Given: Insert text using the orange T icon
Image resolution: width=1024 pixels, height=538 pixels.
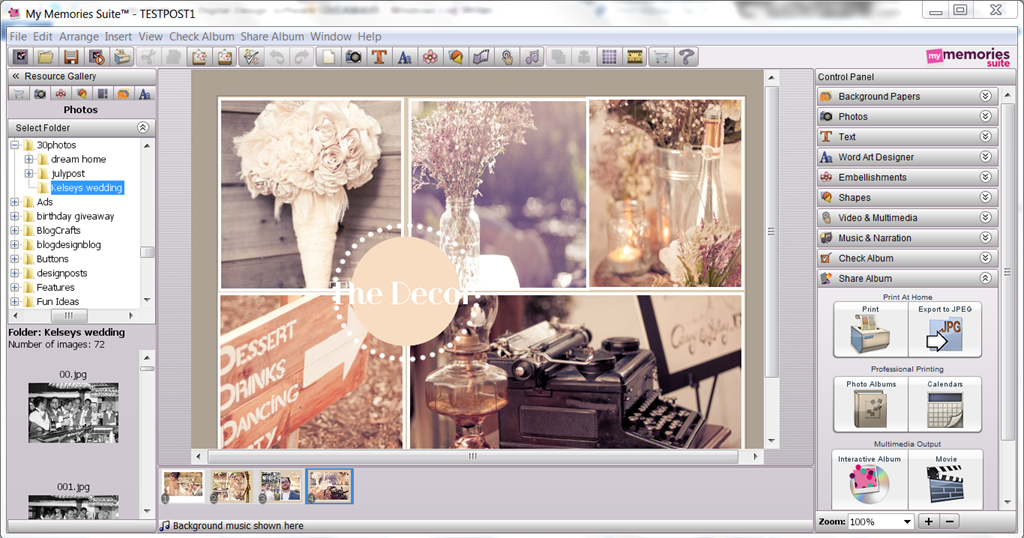Looking at the screenshot, I should point(379,57).
